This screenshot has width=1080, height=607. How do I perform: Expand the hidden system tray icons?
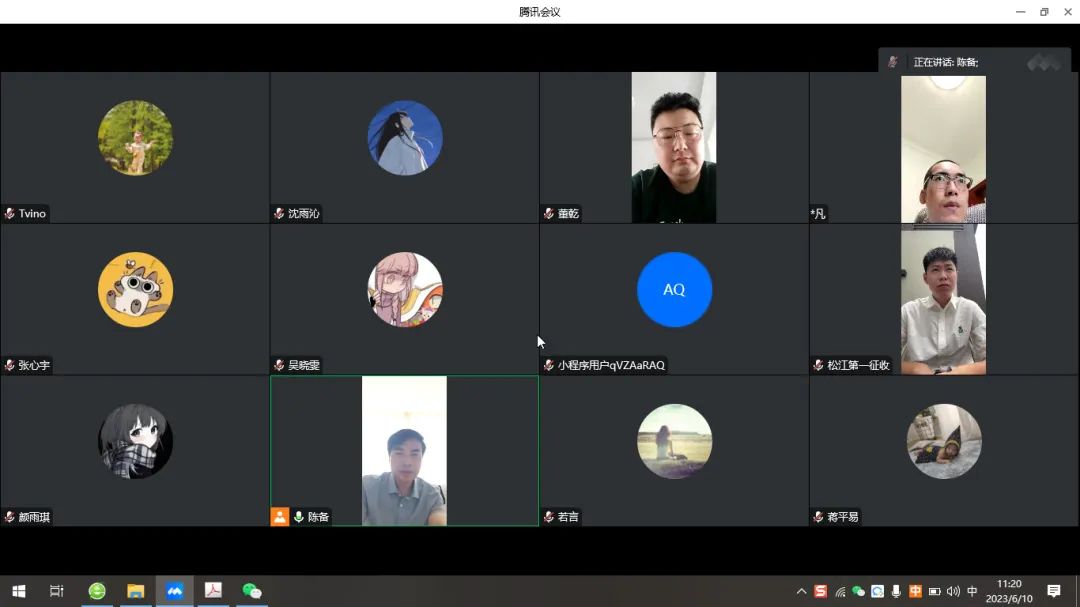[x=801, y=591]
